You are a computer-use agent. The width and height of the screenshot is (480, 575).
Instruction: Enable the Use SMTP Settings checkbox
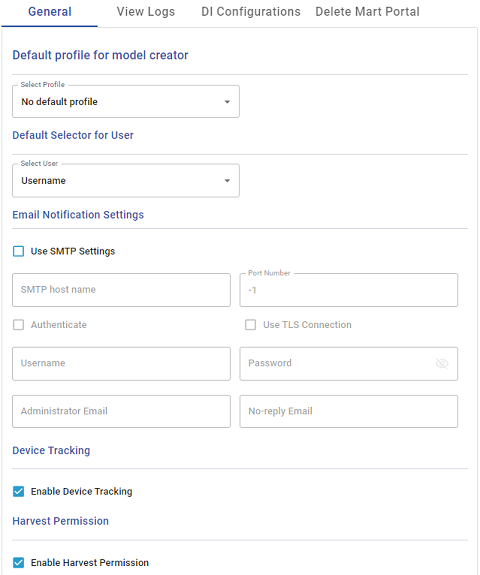click(x=18, y=251)
